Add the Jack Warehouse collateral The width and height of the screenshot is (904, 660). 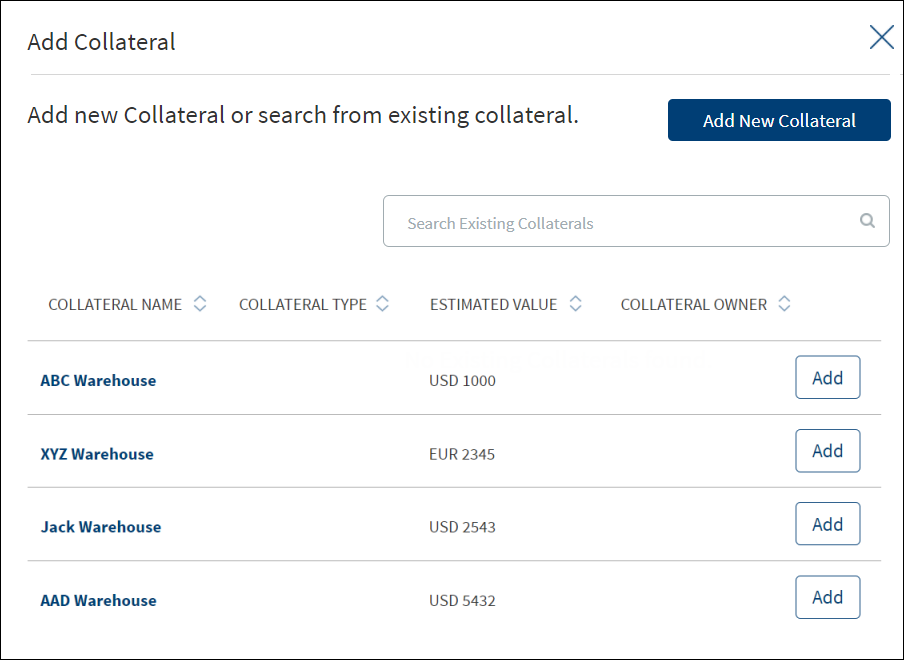pos(827,524)
